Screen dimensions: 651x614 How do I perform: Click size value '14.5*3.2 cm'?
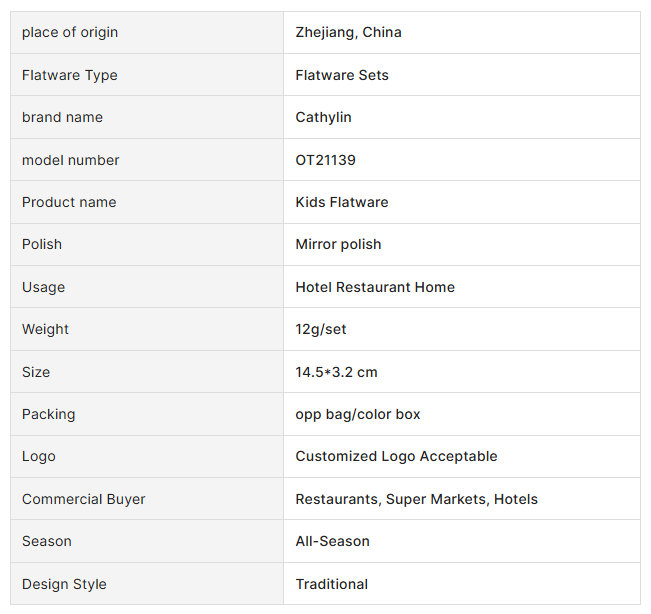pos(336,372)
